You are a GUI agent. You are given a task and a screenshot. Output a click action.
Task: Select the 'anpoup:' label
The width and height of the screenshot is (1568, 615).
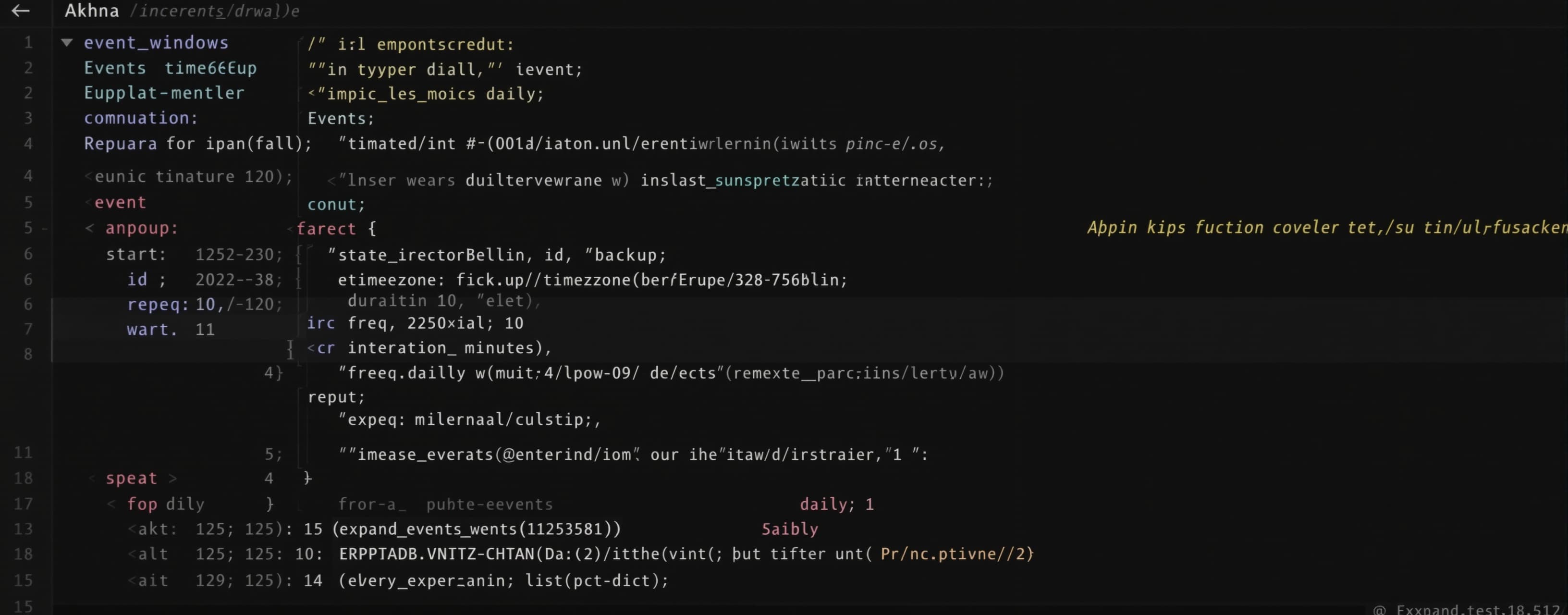pos(142,228)
